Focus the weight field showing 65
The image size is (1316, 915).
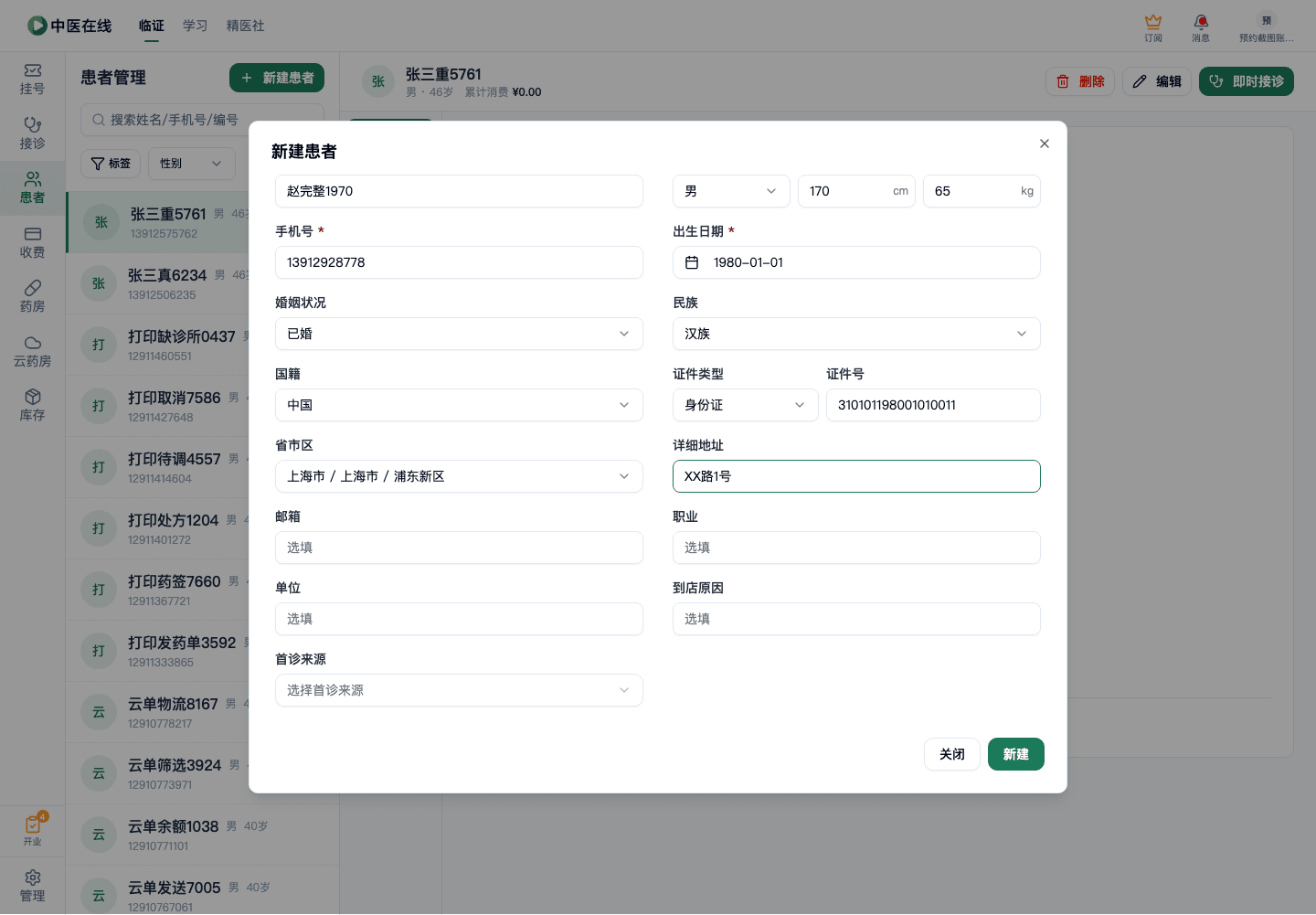(982, 191)
